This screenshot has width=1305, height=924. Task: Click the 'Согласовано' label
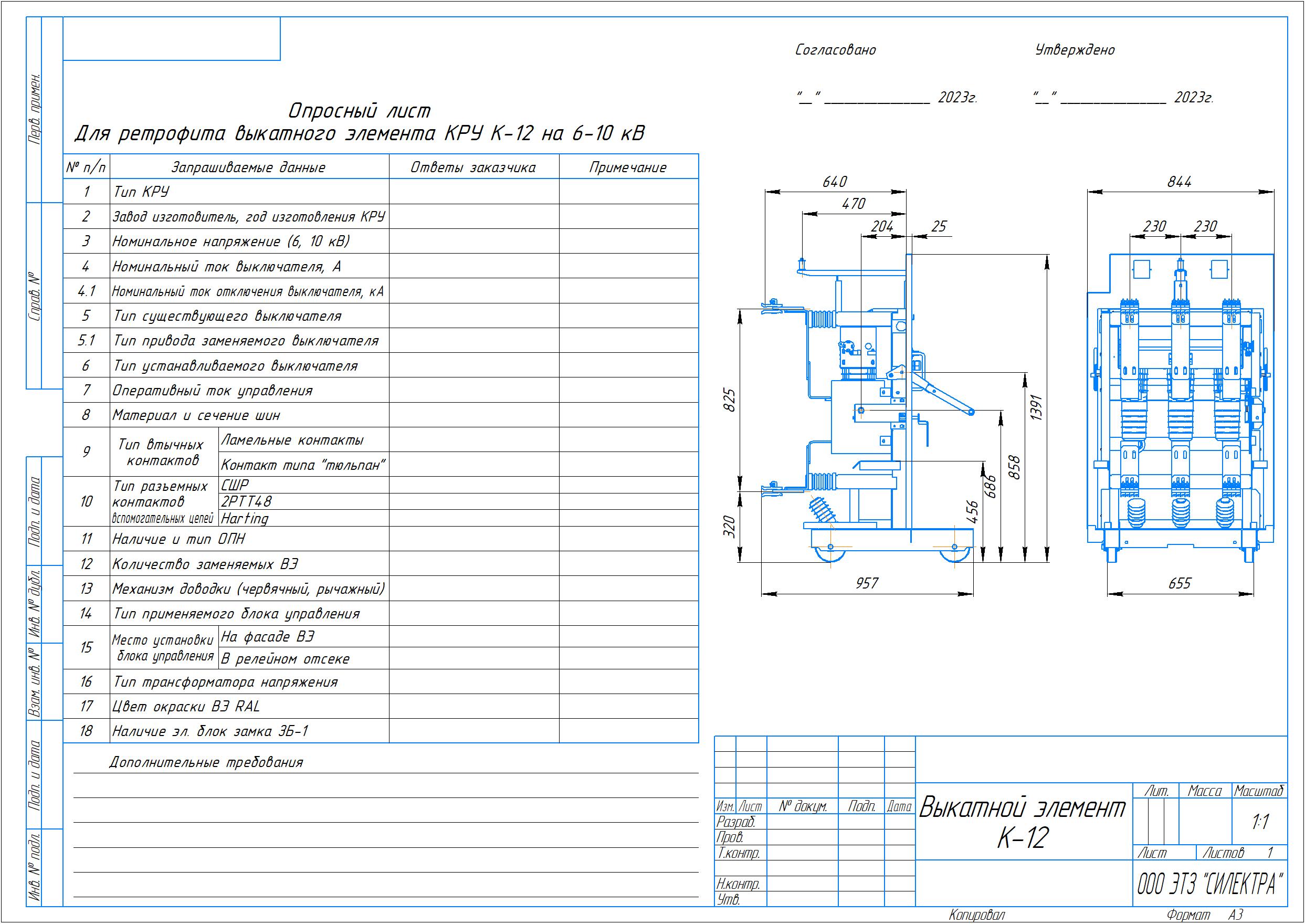pos(836,50)
